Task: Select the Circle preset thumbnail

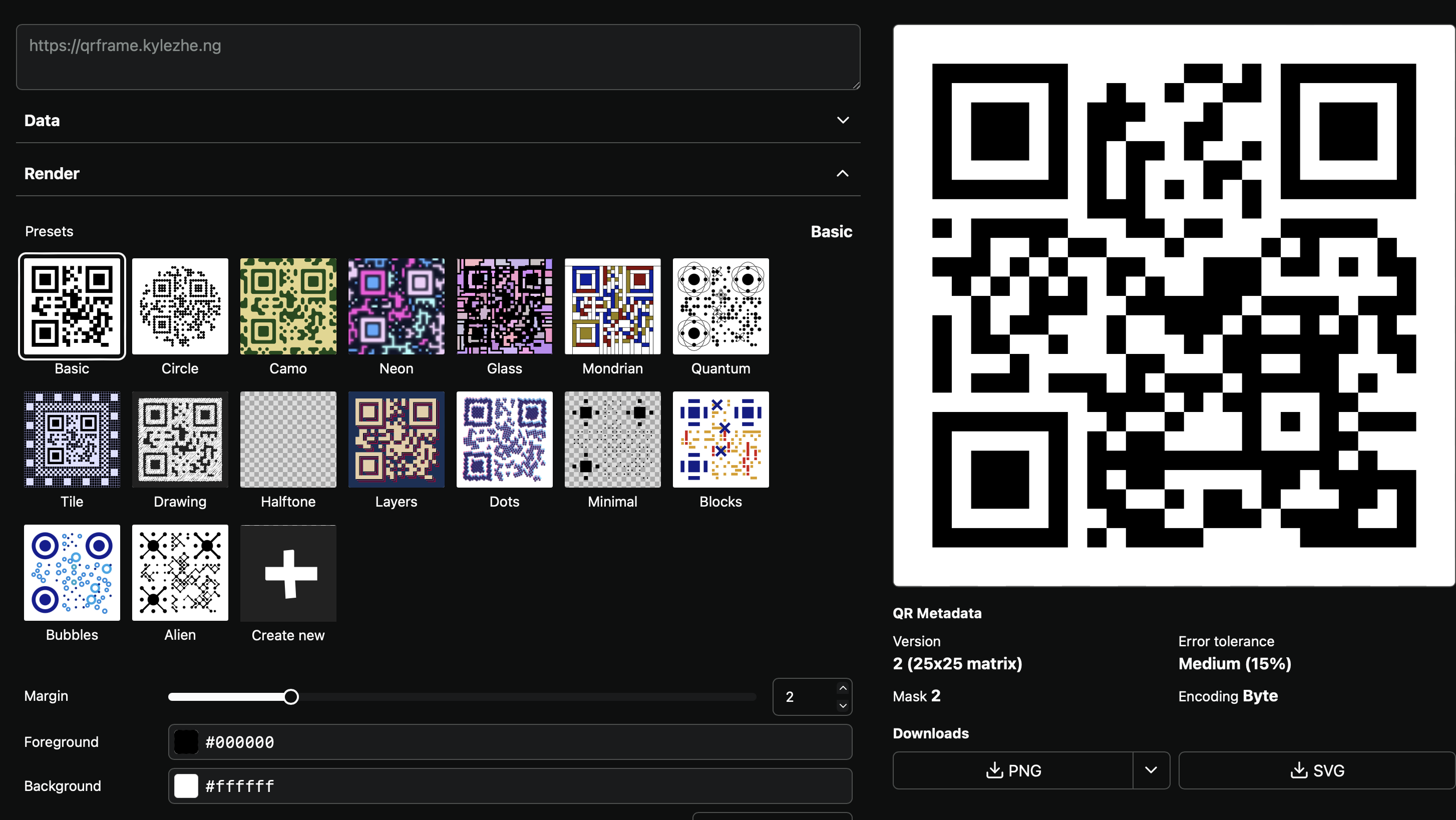Action: [180, 306]
